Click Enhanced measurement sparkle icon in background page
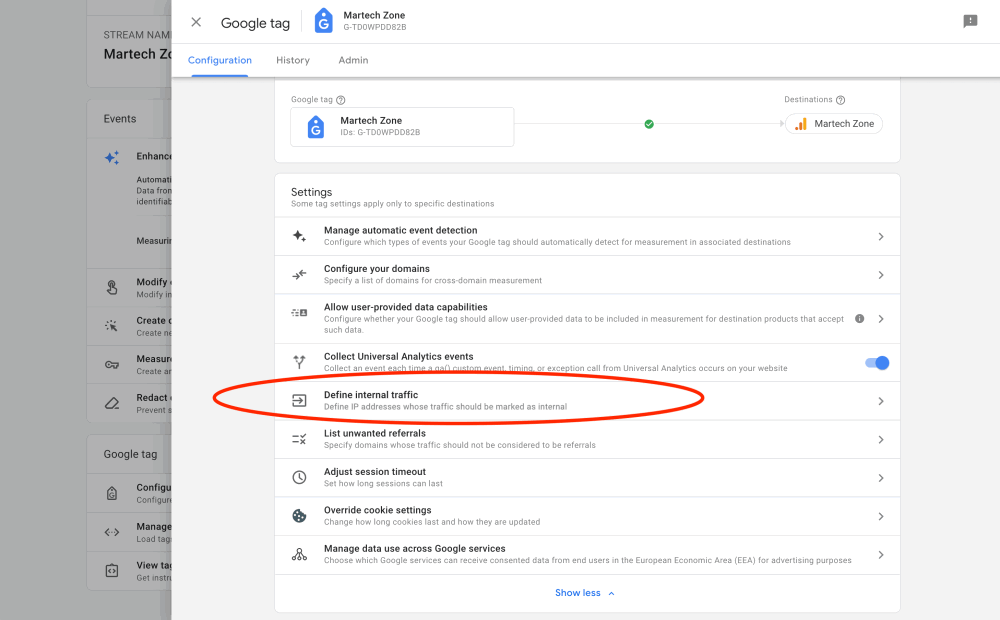1000x620 pixels. (x=112, y=158)
